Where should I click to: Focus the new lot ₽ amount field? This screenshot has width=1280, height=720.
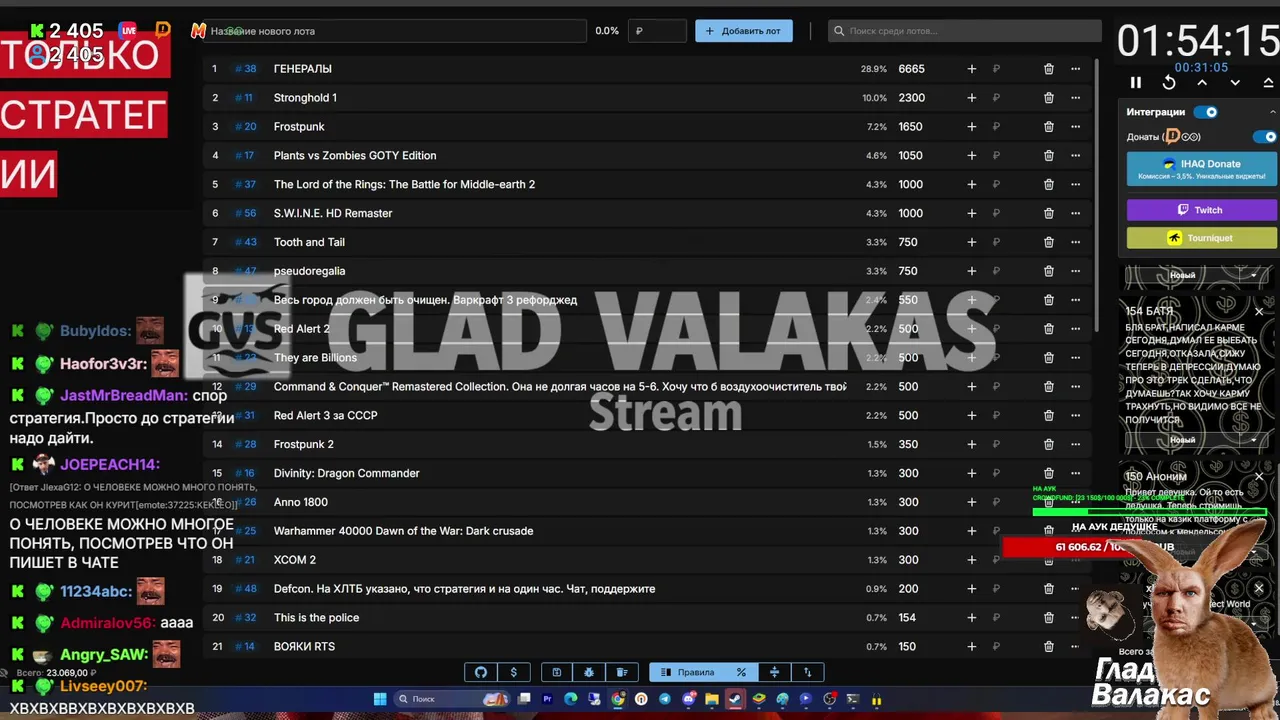point(658,31)
